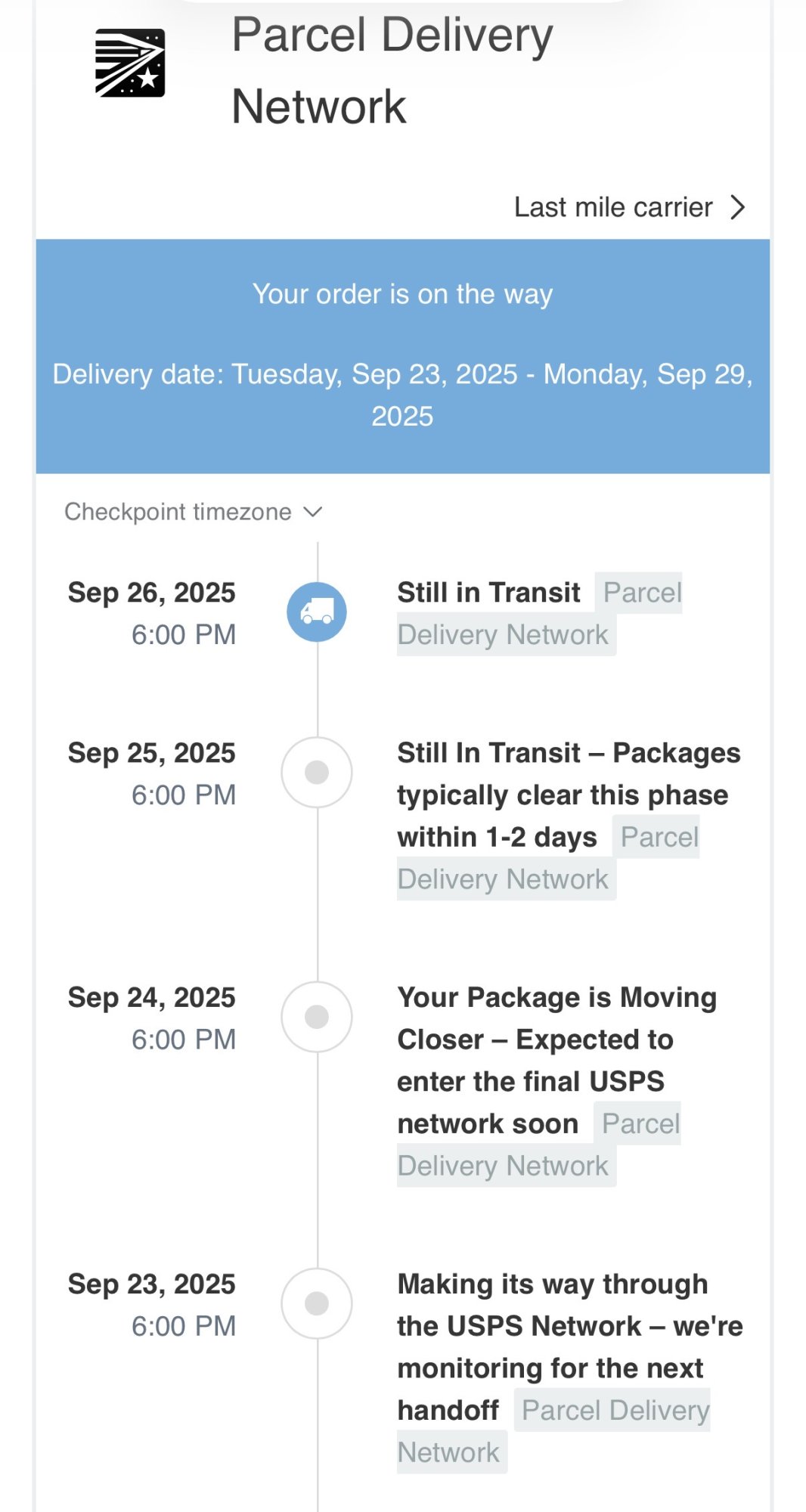Click the Checkpoint timezone chevron arrow
This screenshot has width=806, height=1512.
[x=312, y=512]
